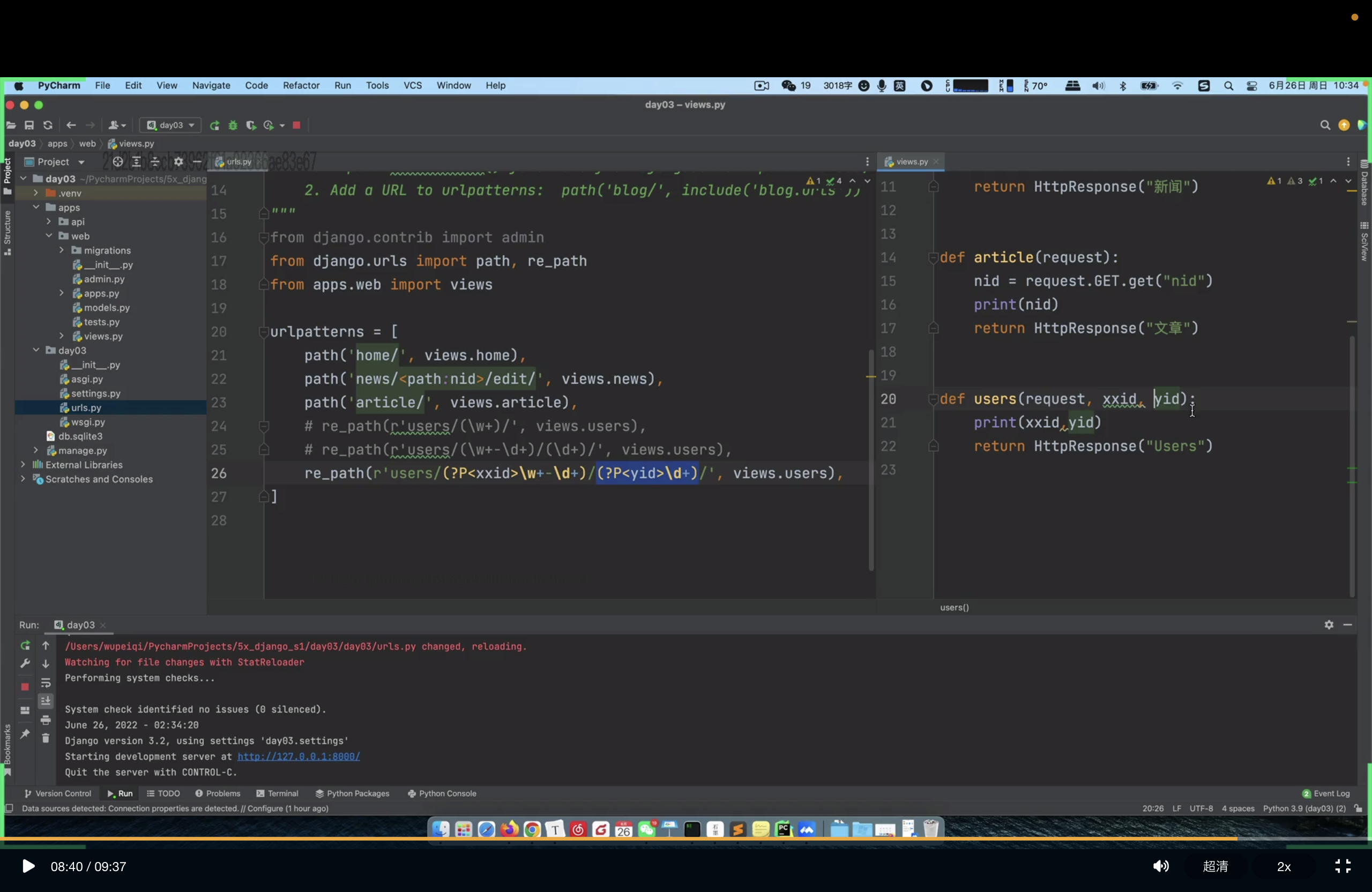The width and height of the screenshot is (1372, 892).
Task: Click the Synchronize reload icon in toolbar
Action: pyautogui.click(x=48, y=125)
